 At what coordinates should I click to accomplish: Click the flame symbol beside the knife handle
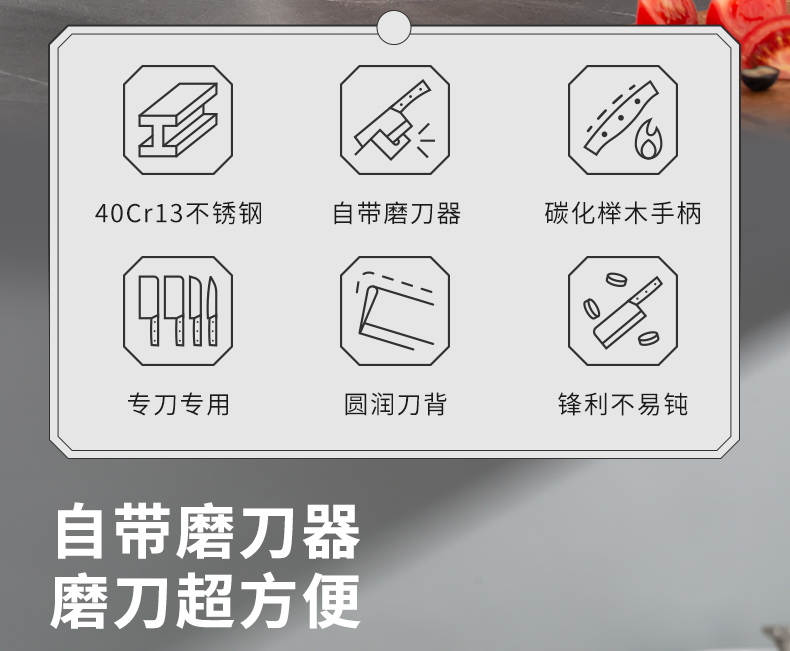(x=649, y=140)
